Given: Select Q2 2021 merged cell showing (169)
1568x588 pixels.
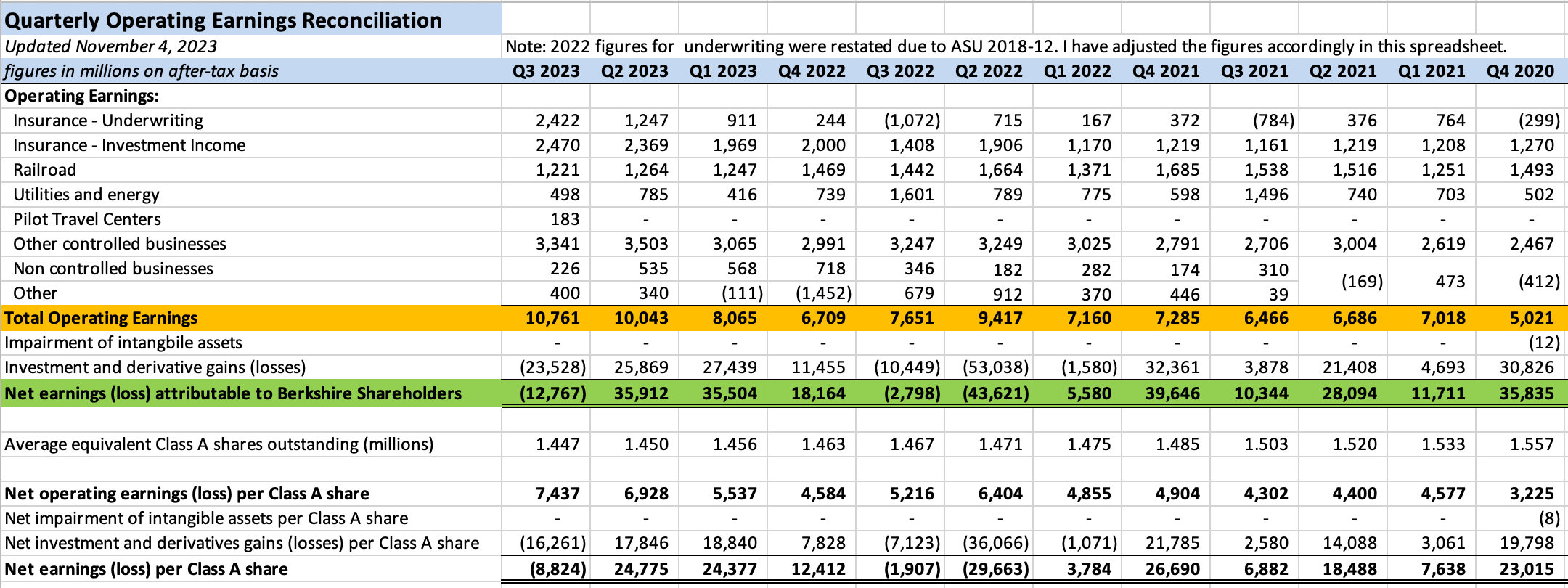Looking at the screenshot, I should (x=1361, y=281).
